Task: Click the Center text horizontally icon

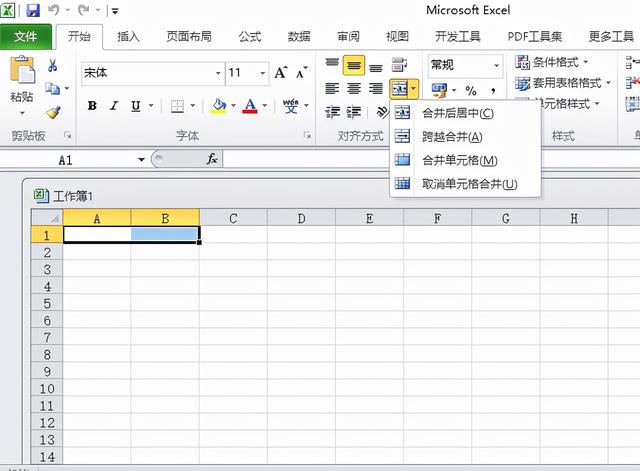Action: click(x=354, y=88)
